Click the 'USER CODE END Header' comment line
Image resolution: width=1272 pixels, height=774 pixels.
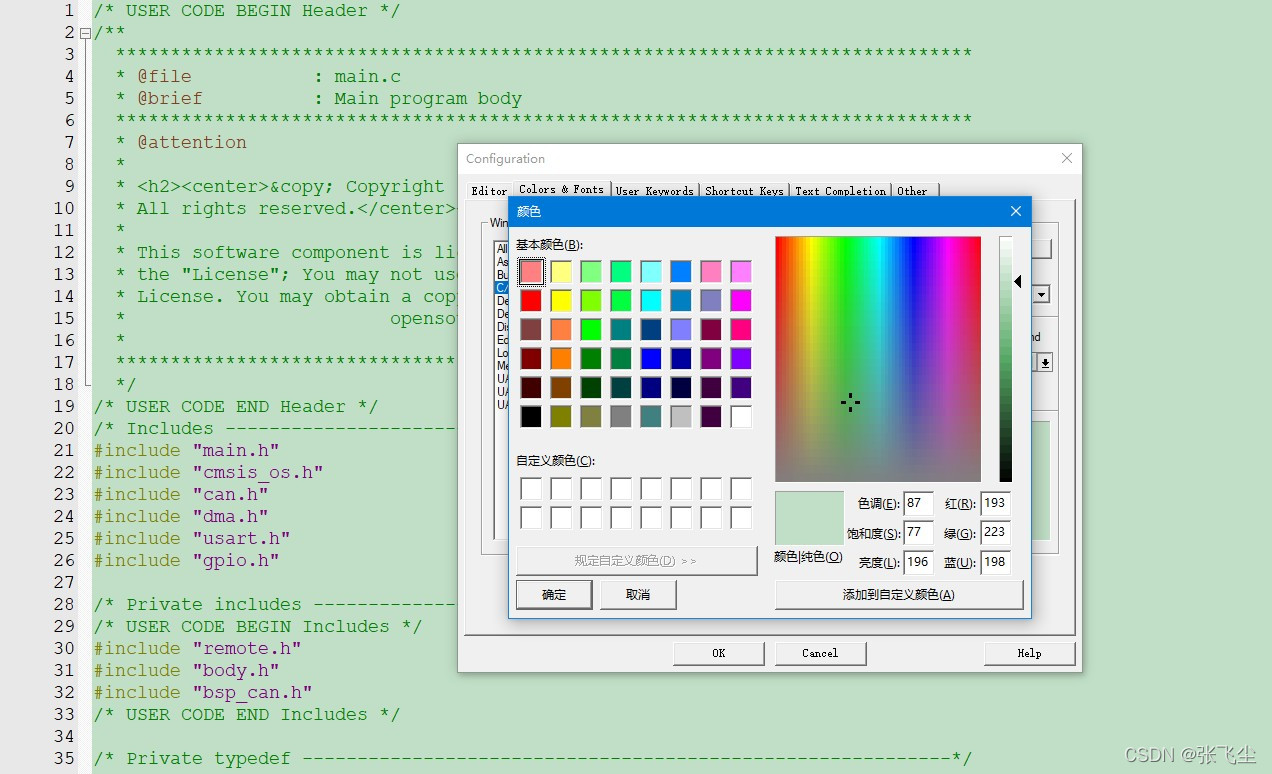[235, 407]
